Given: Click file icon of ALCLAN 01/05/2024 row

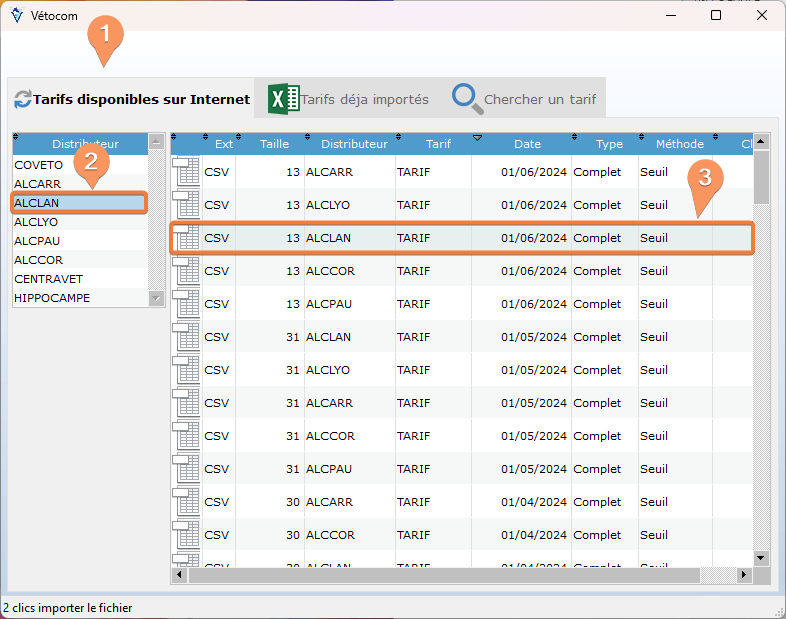Looking at the screenshot, I should pos(186,337).
